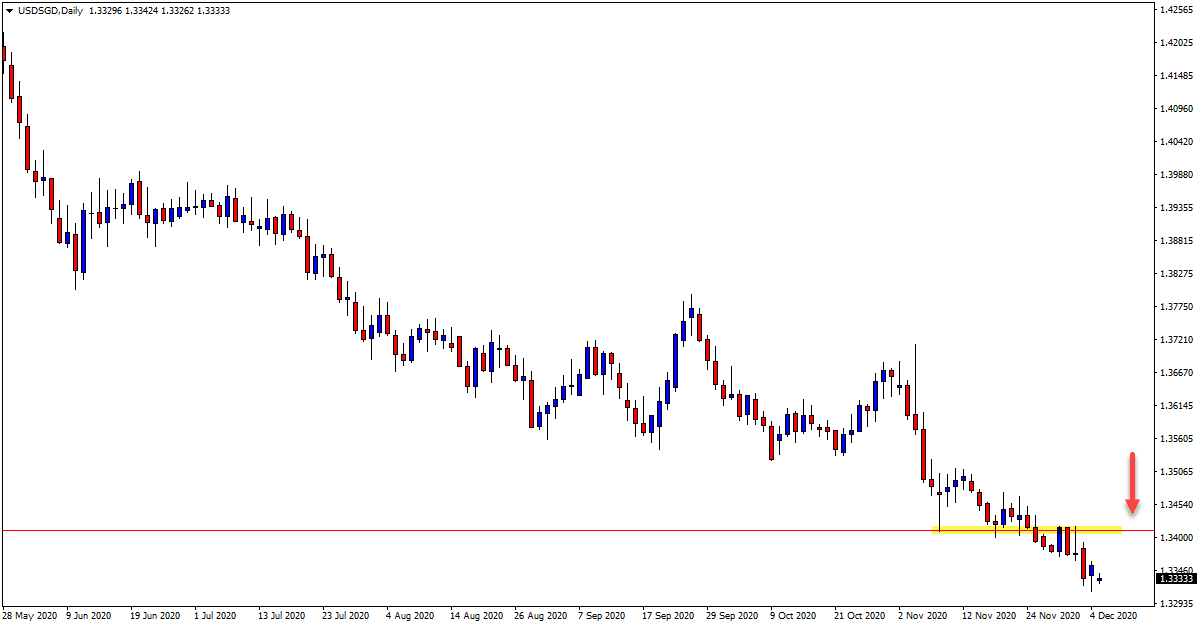Click price axis label 1.36145

tap(1177, 406)
